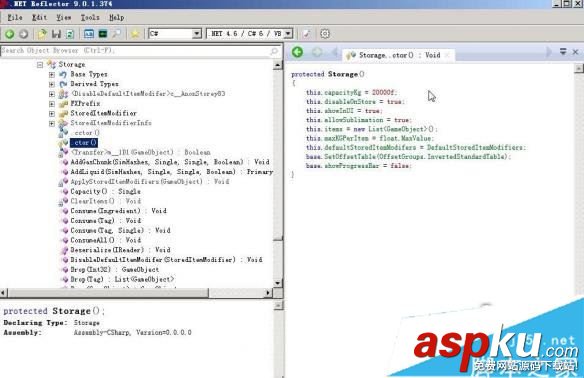Click the blue Assembly Browser toolbar icon
The height and width of the screenshot is (378, 584).
(89, 34)
